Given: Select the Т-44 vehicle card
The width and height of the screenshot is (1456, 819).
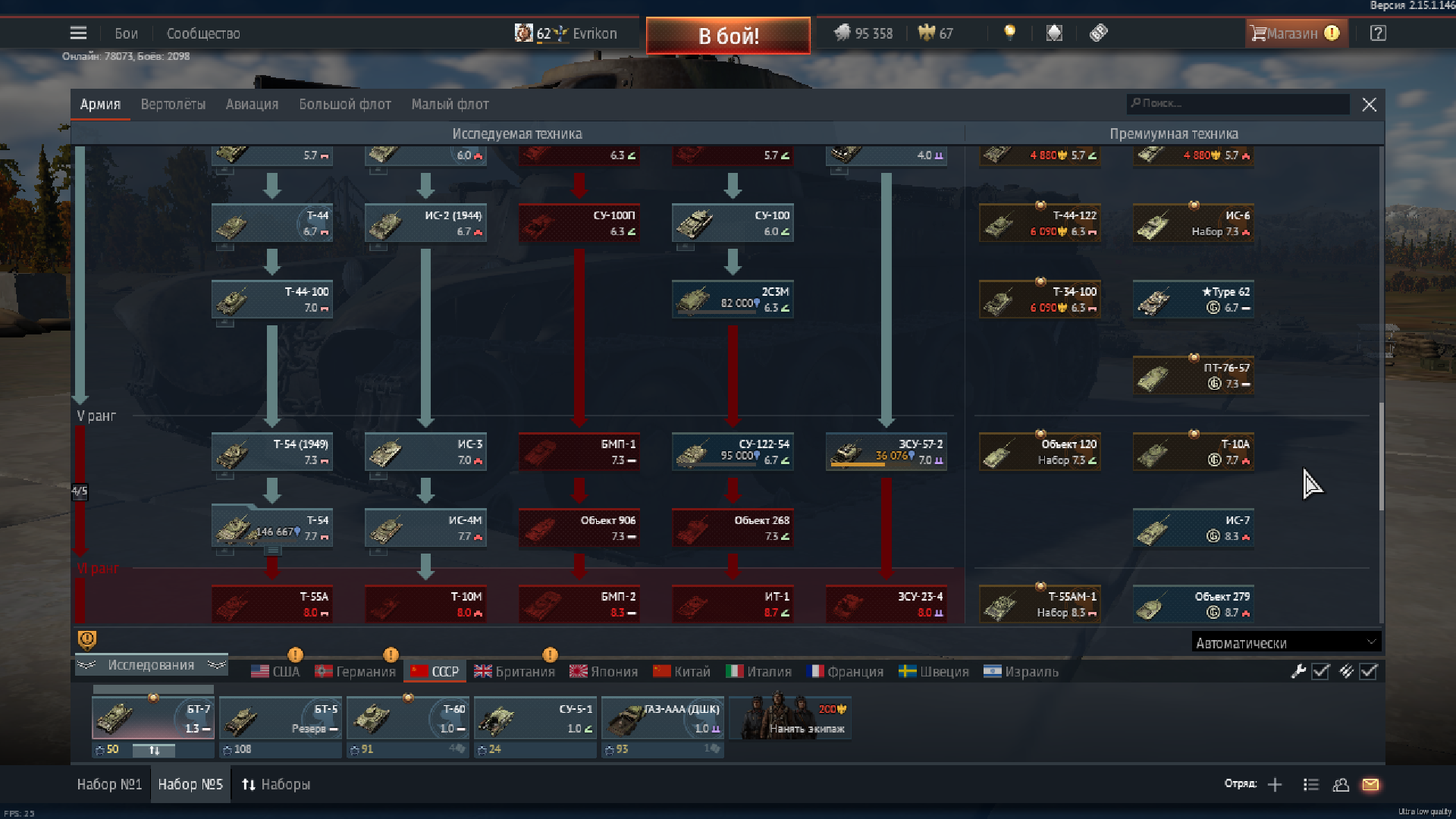Looking at the screenshot, I should 272,223.
